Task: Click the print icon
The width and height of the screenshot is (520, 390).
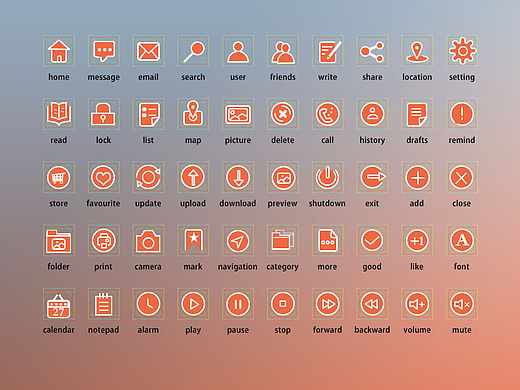Action: pyautogui.click(x=104, y=241)
